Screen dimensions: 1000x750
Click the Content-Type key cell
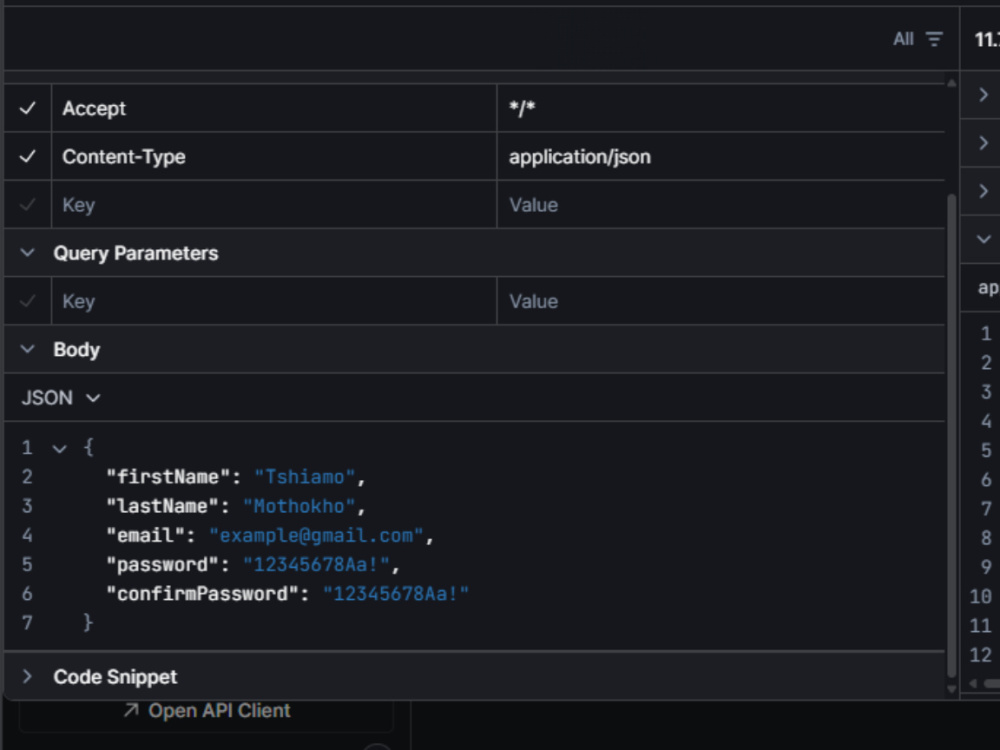pyautogui.click(x=274, y=156)
